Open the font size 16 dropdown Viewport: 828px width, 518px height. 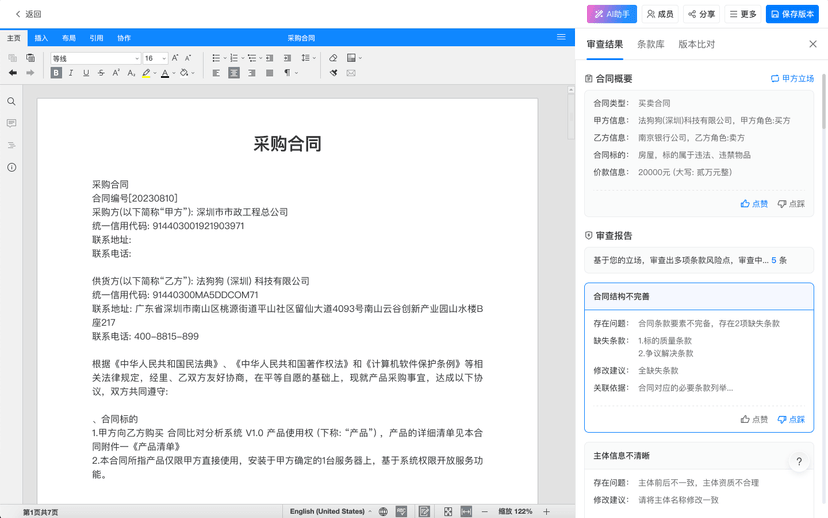[x=156, y=58]
